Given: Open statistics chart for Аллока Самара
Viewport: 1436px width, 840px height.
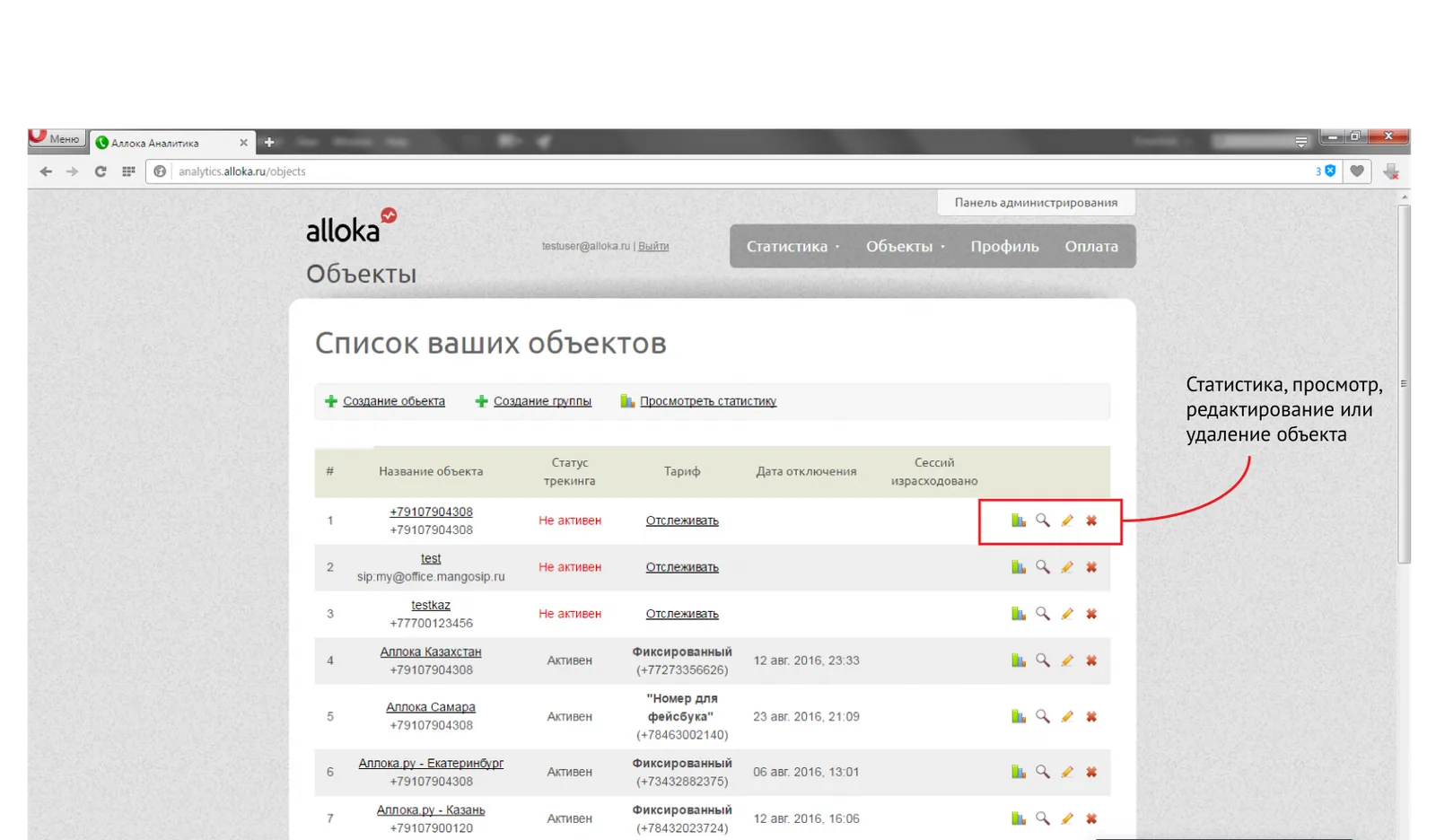Looking at the screenshot, I should point(1018,716).
